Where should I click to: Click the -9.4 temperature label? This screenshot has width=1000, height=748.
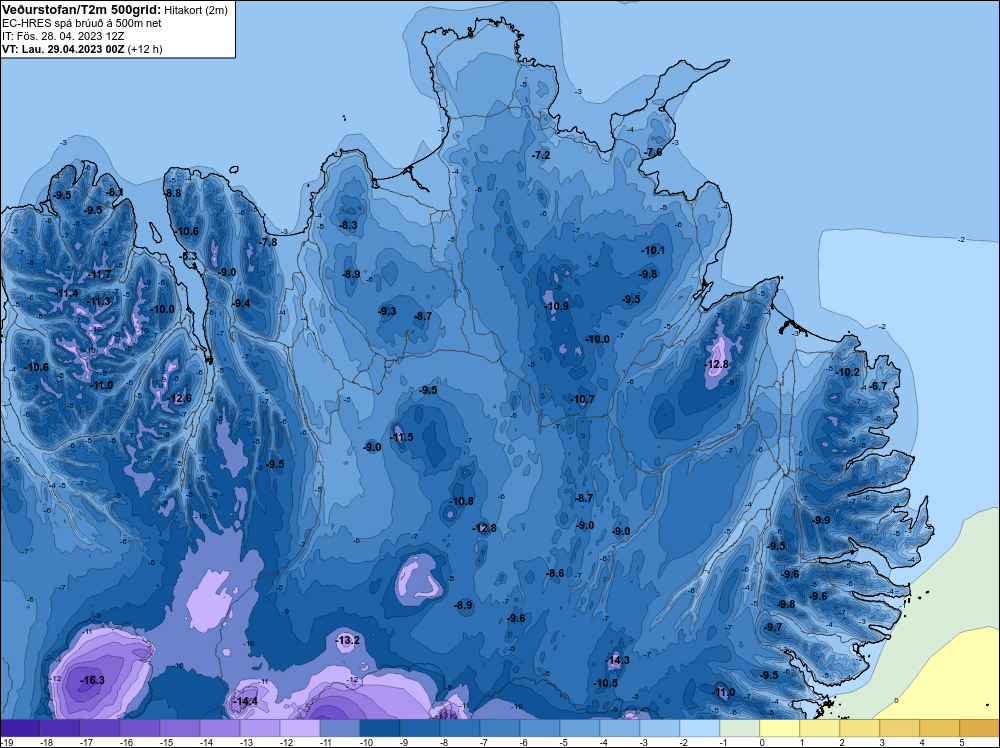242,304
